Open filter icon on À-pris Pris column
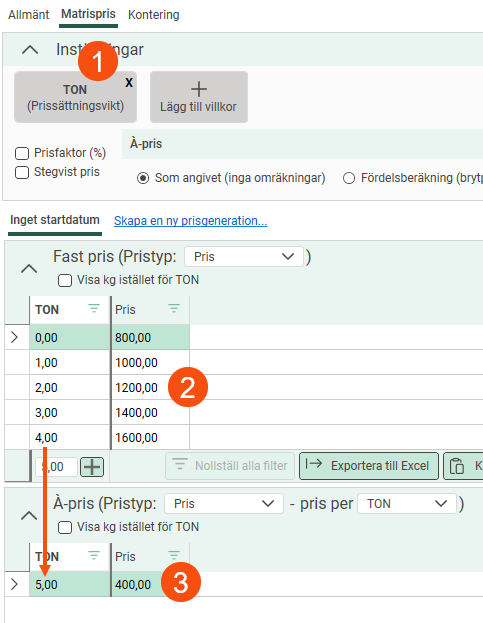The width and height of the screenshot is (483, 623). pyautogui.click(x=174, y=555)
